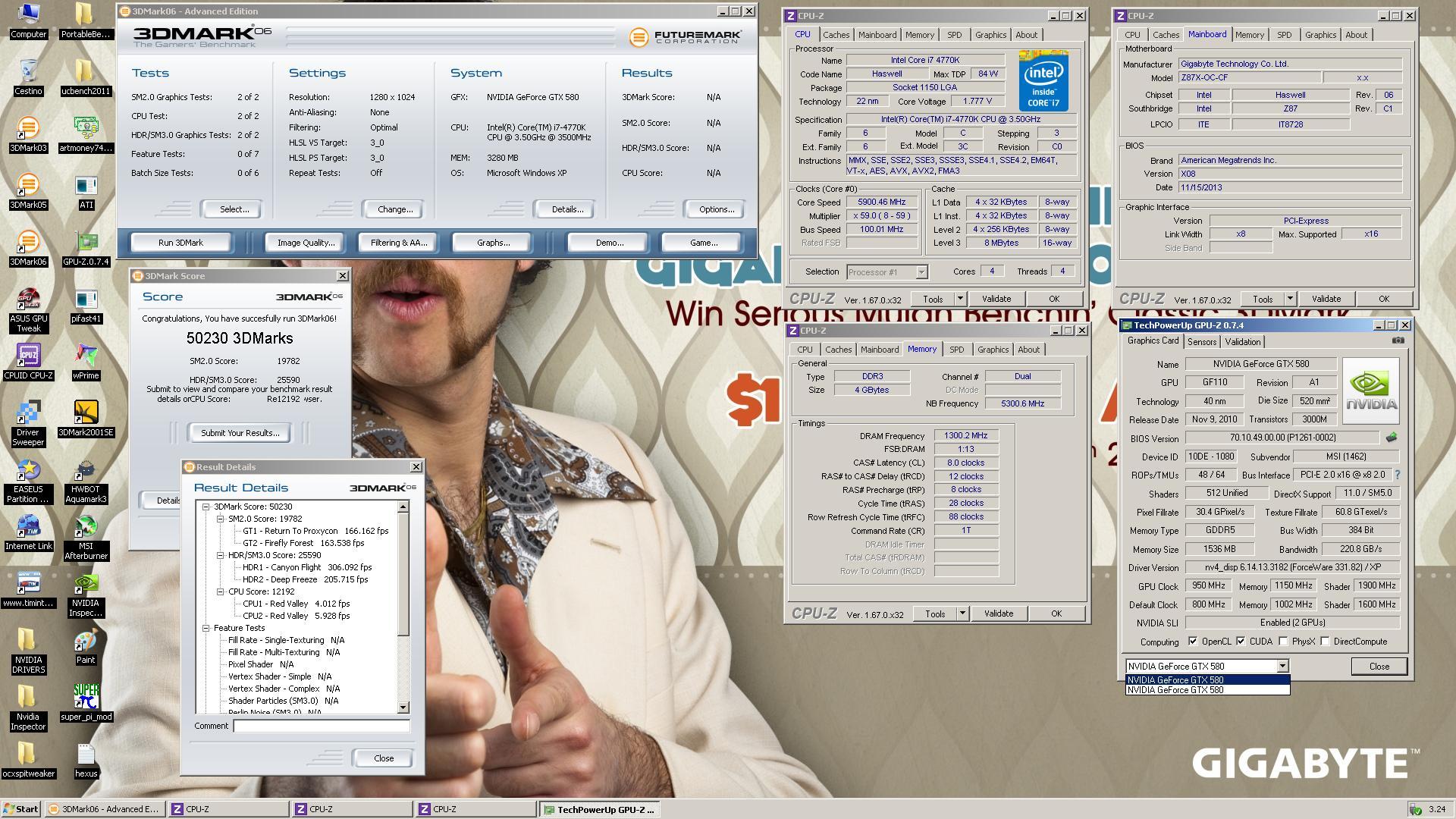Switch to 3DMark06 taskbar button
Viewport: 1456px width, 819px height.
pyautogui.click(x=105, y=809)
